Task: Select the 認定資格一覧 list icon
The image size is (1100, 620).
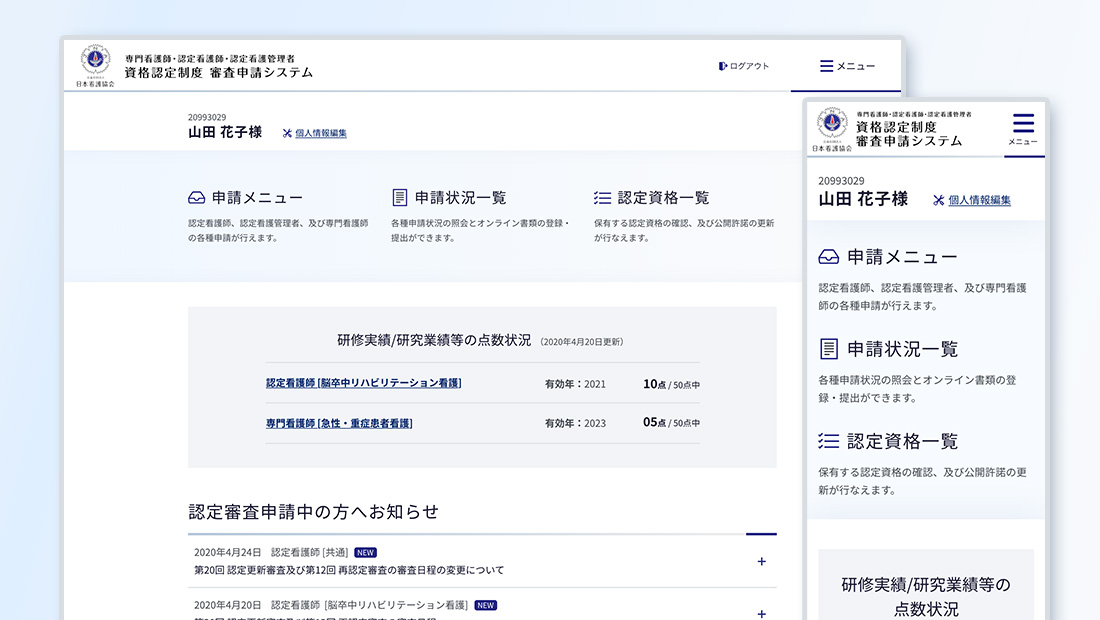Action: [601, 197]
